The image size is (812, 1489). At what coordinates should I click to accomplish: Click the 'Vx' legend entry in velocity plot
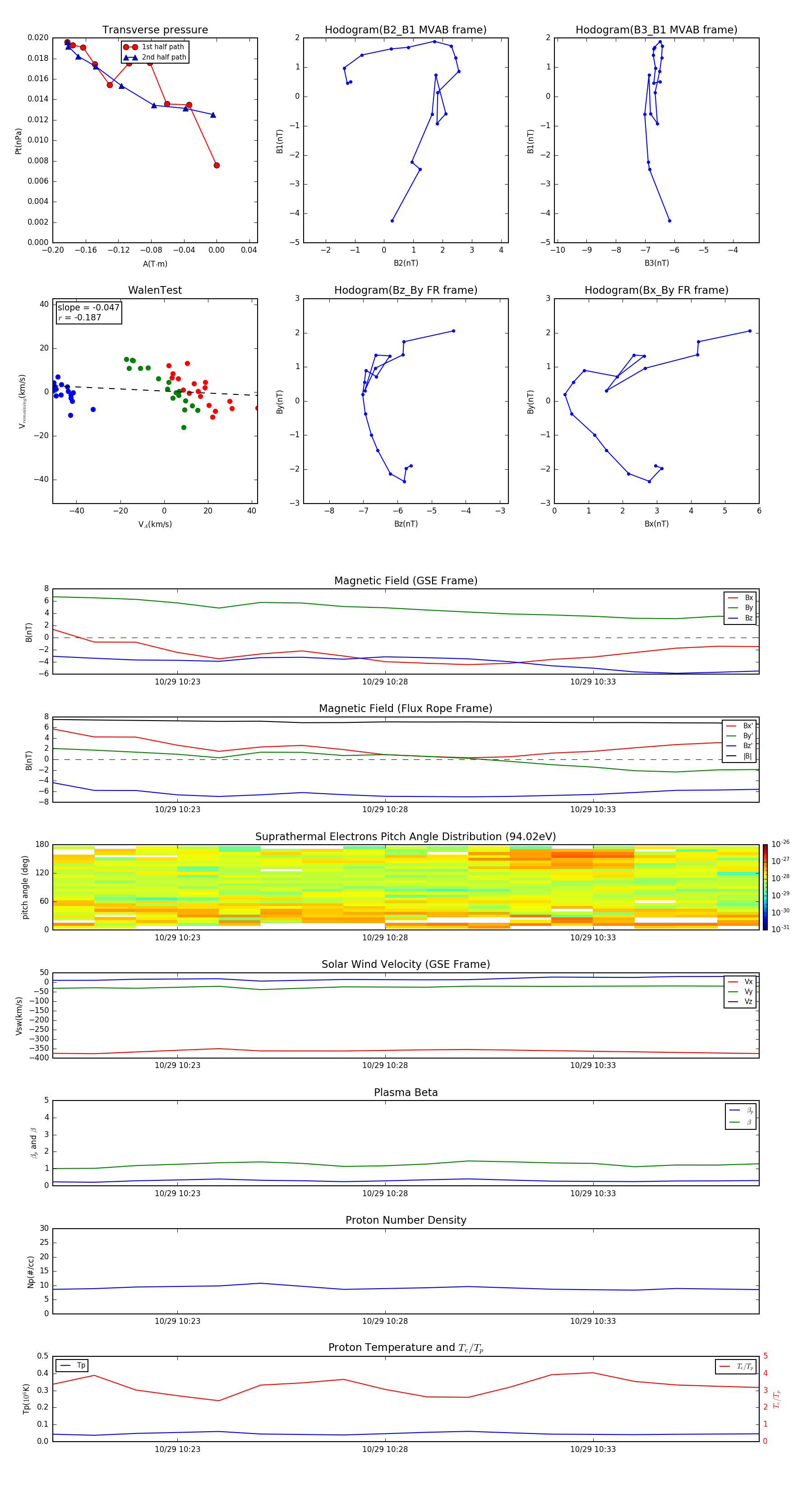pyautogui.click(x=740, y=981)
